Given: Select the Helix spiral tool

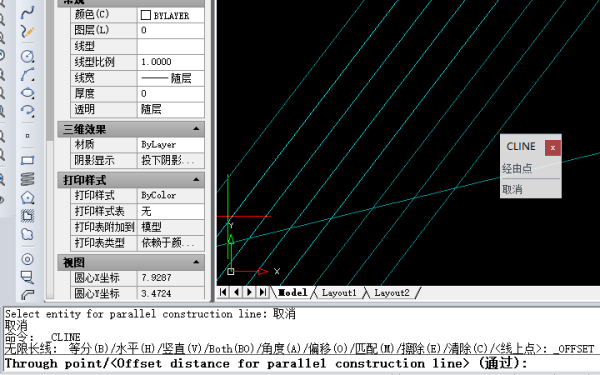Looking at the screenshot, I should [27, 179].
